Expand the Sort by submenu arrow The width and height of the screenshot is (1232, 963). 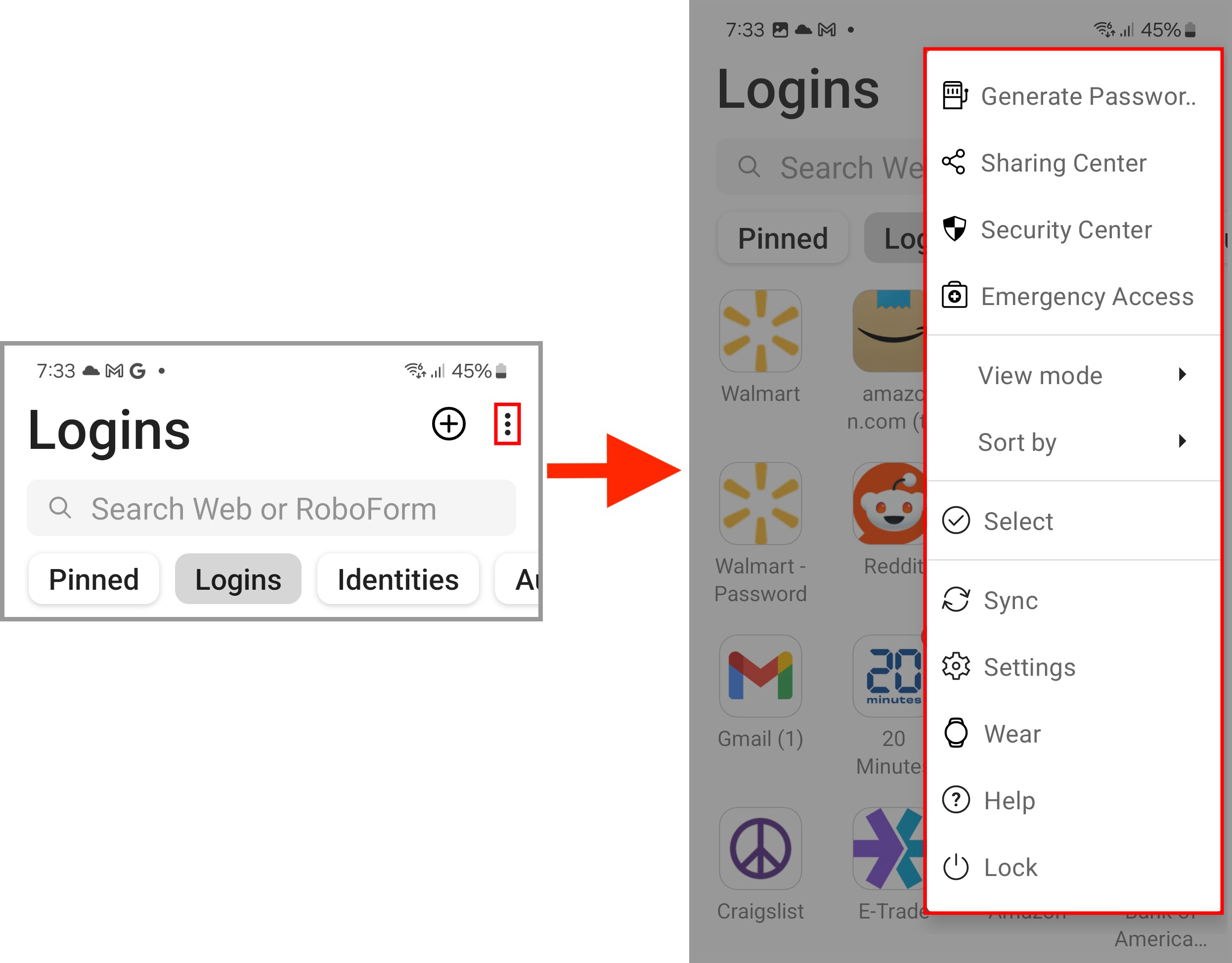pos(1183,441)
